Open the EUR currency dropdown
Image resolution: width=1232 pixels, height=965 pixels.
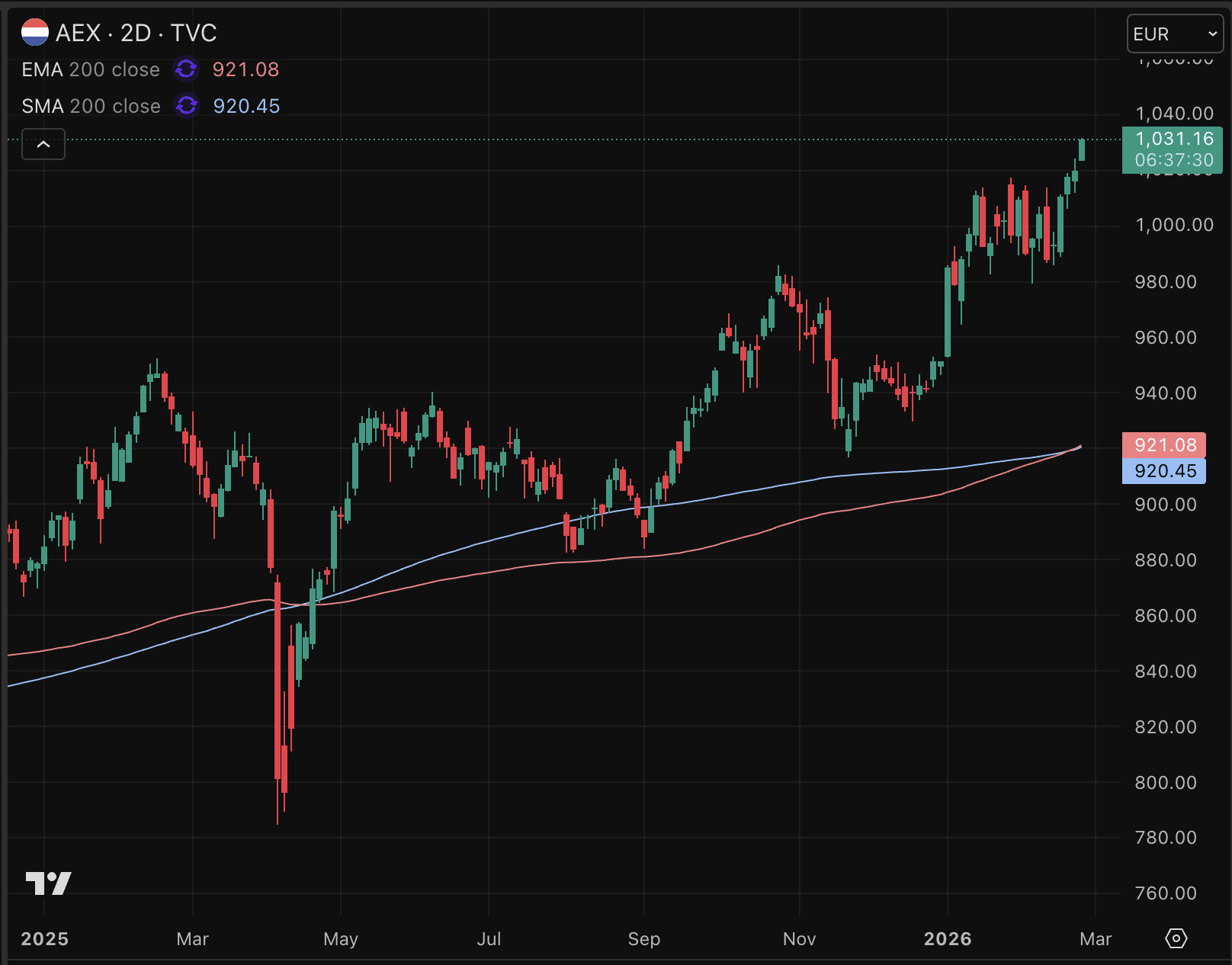coord(1174,34)
